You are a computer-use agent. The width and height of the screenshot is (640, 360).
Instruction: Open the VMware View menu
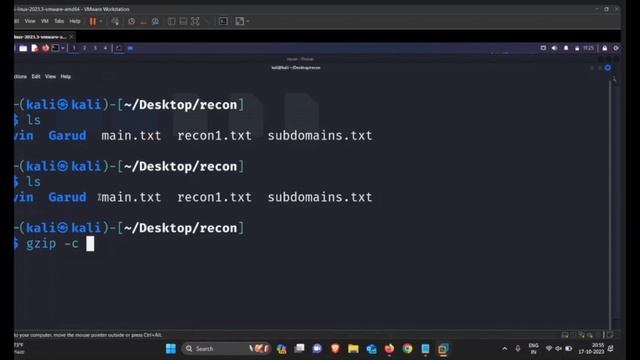(x=30, y=21)
